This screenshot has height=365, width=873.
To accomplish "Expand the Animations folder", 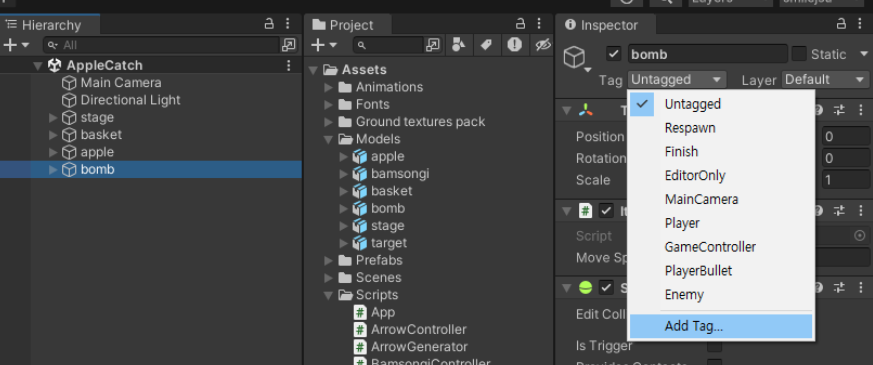I will [328, 87].
